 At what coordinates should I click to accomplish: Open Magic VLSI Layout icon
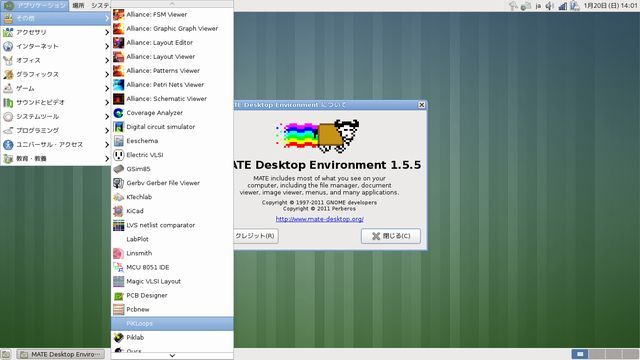(118, 282)
